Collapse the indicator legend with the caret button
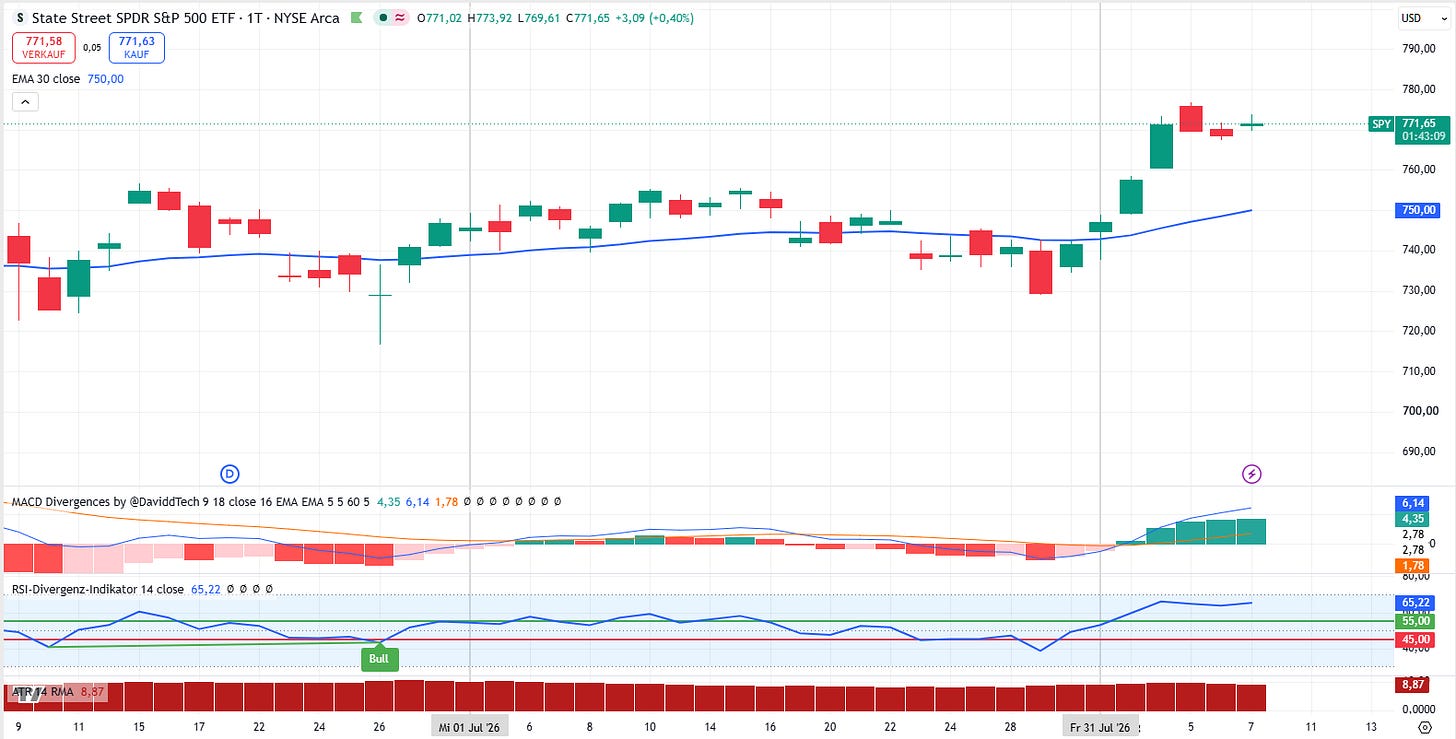This screenshot has width=1456, height=739. (x=25, y=101)
